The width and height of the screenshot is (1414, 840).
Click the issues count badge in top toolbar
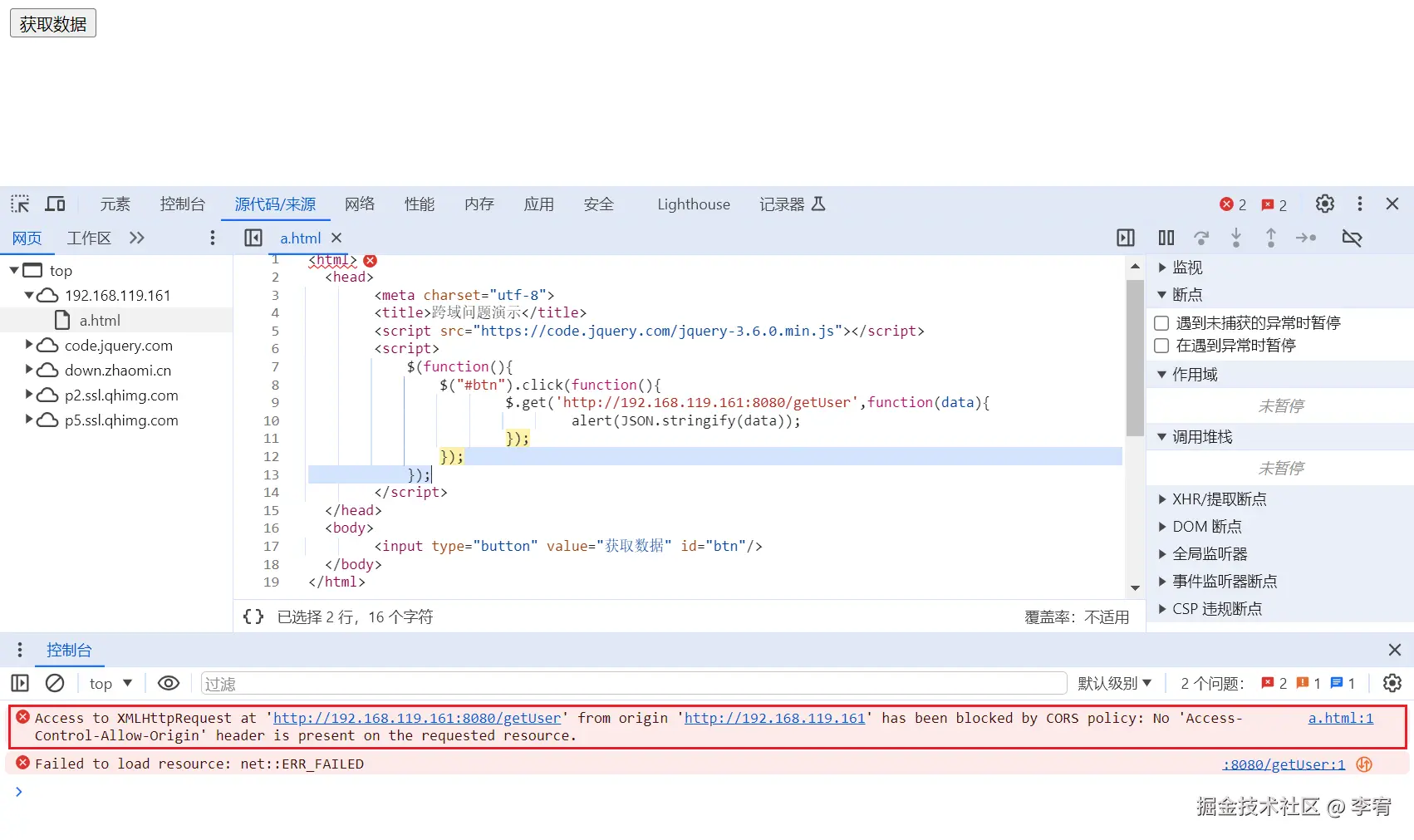(1274, 204)
